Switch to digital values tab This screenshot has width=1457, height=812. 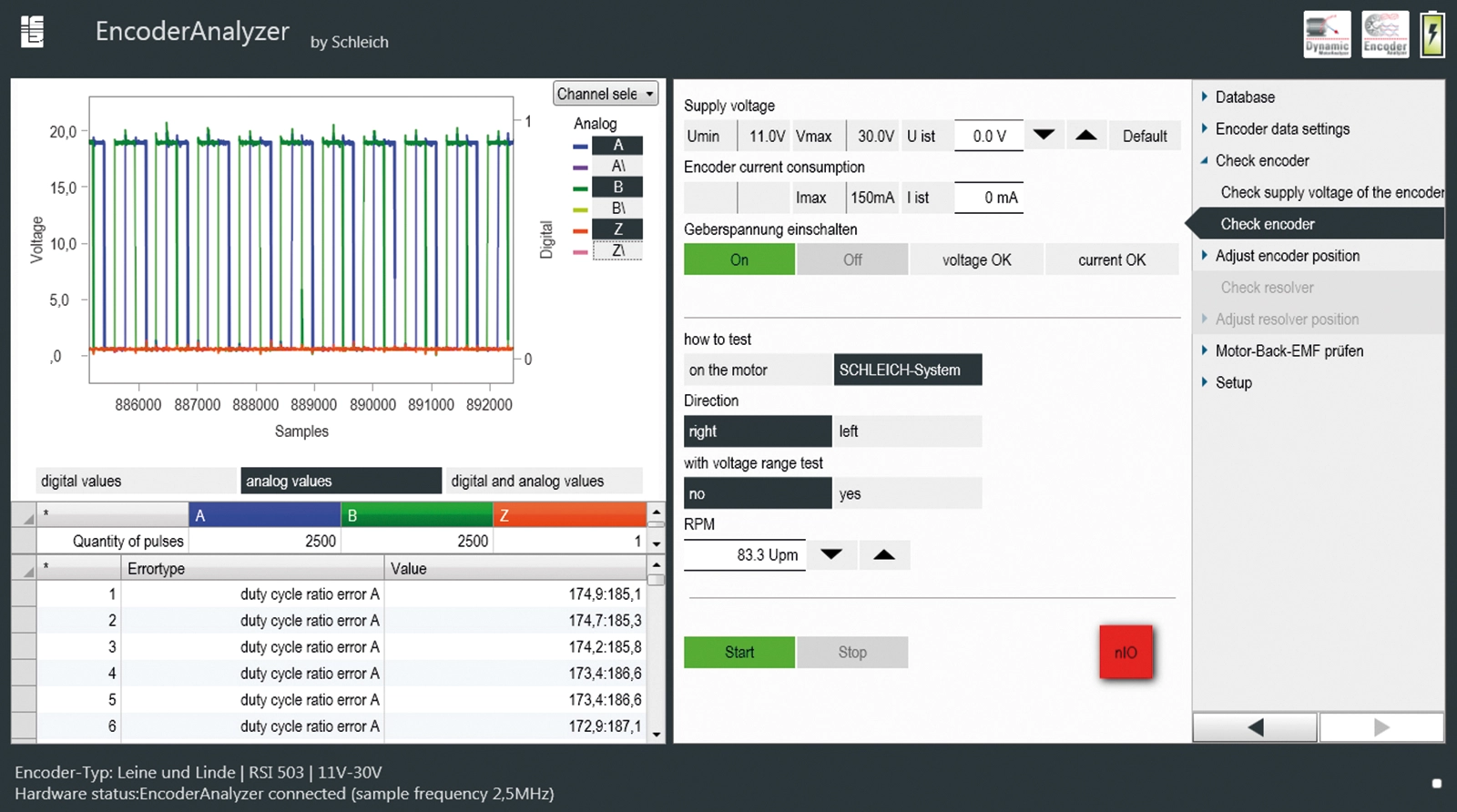click(135, 481)
